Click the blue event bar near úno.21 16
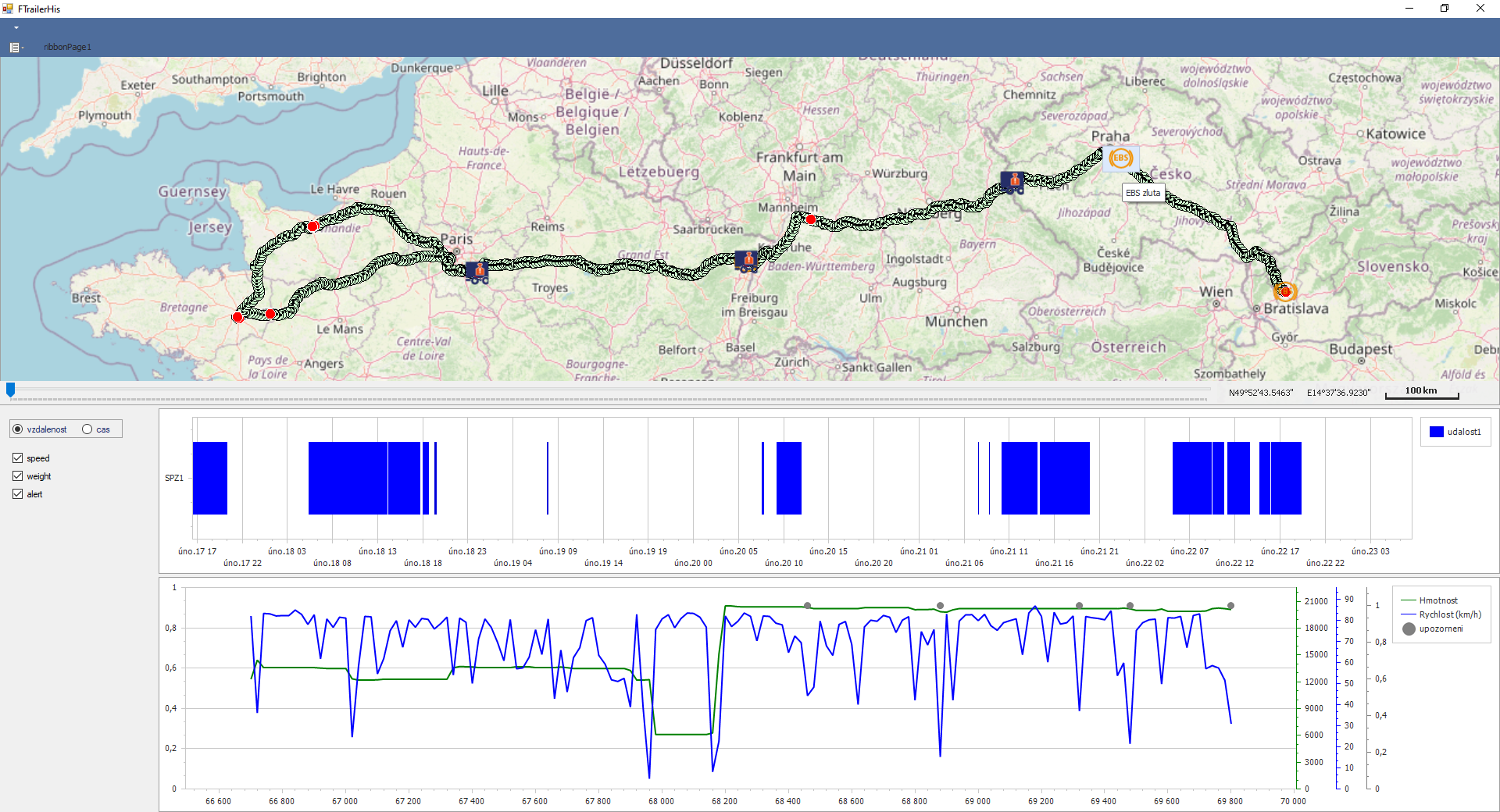Image resolution: width=1500 pixels, height=812 pixels. 1065,478
